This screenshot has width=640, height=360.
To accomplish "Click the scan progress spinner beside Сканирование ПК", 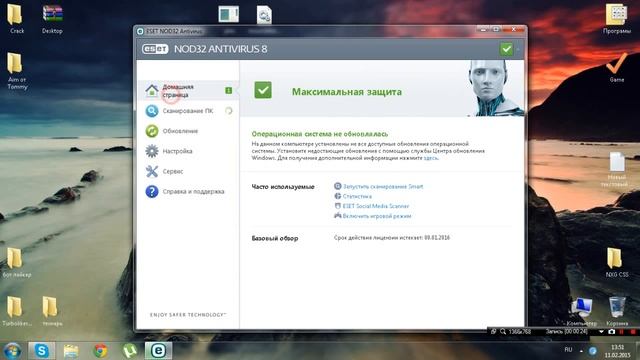I will click(x=229, y=111).
